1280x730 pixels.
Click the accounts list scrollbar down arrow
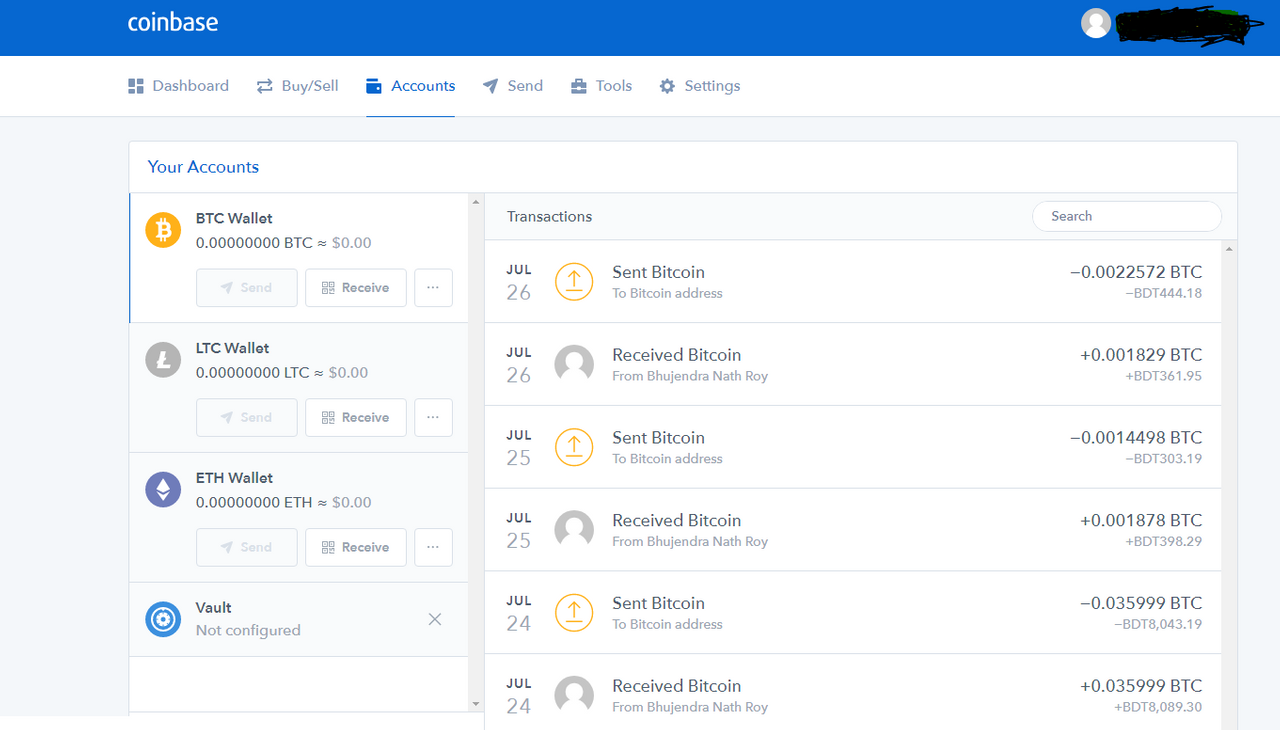pyautogui.click(x=475, y=704)
